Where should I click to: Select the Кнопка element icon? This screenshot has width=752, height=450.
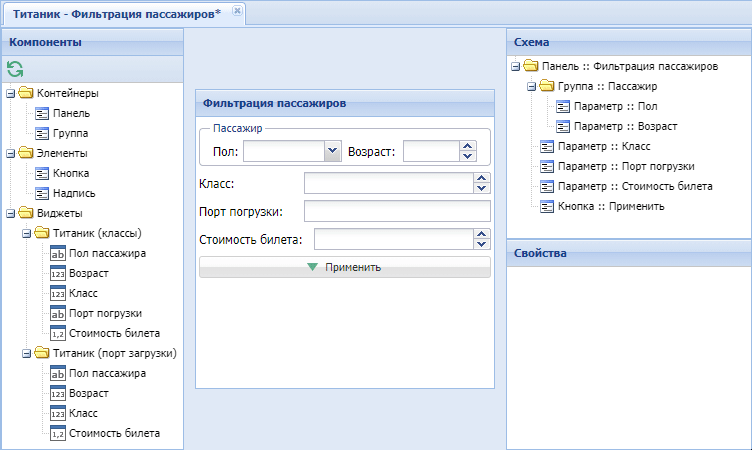coord(42,174)
